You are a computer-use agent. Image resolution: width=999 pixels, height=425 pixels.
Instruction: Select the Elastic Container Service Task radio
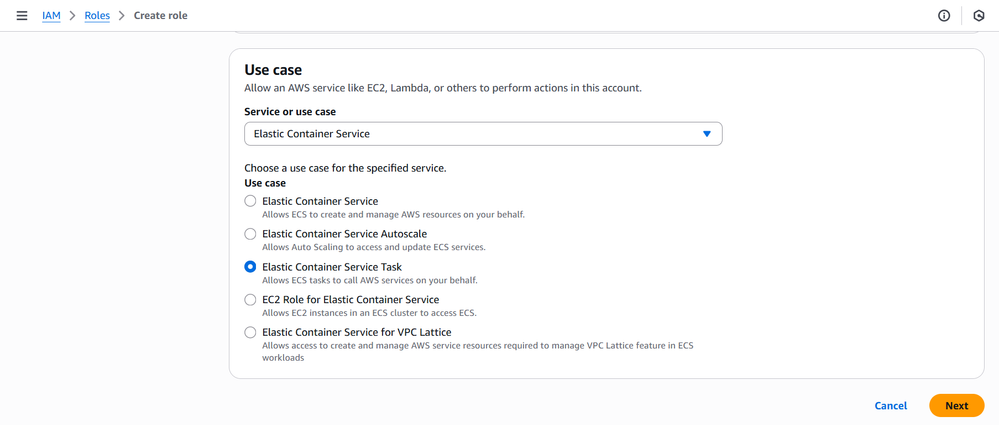tap(251, 267)
